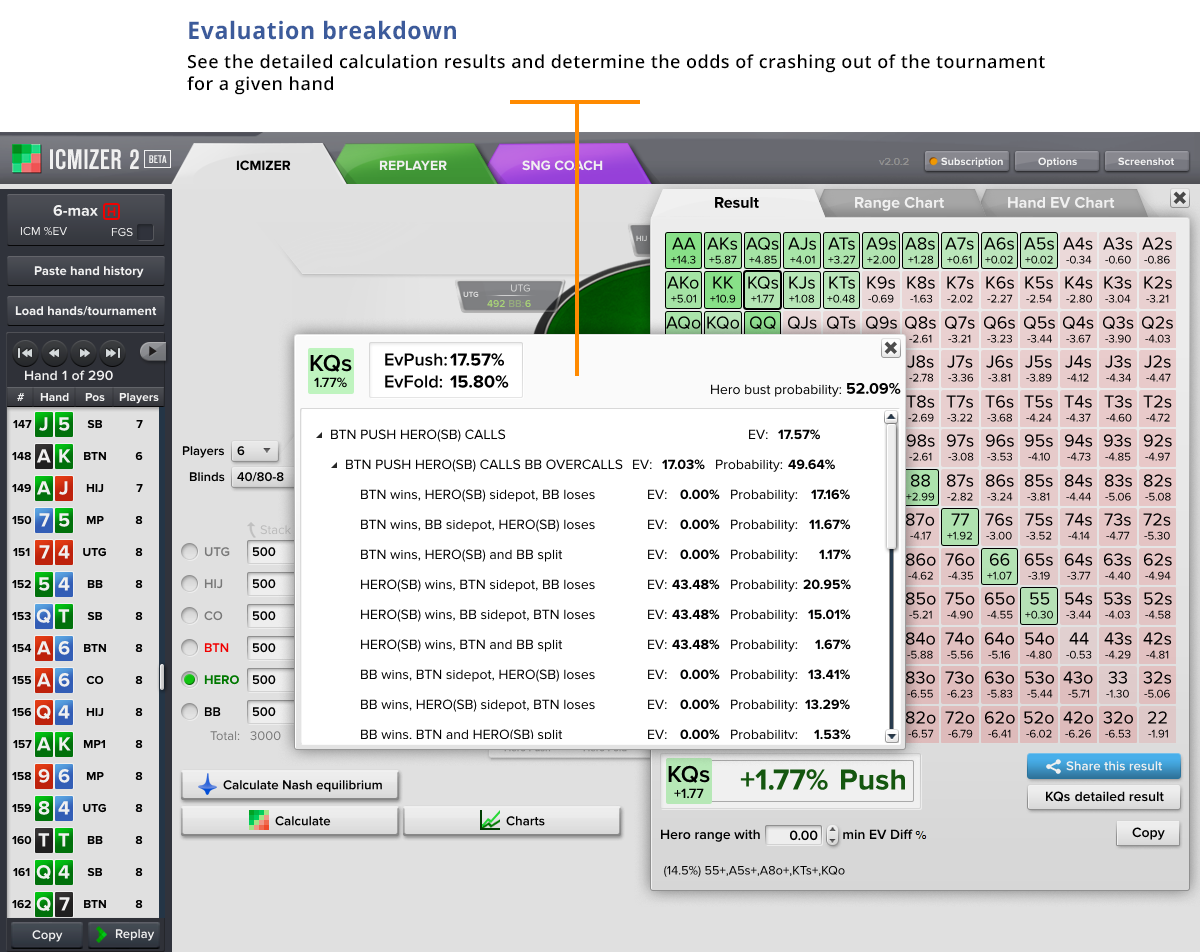The width and height of the screenshot is (1200, 952).
Task: Click Calculate Nash equilibrium button
Action: pos(289,785)
